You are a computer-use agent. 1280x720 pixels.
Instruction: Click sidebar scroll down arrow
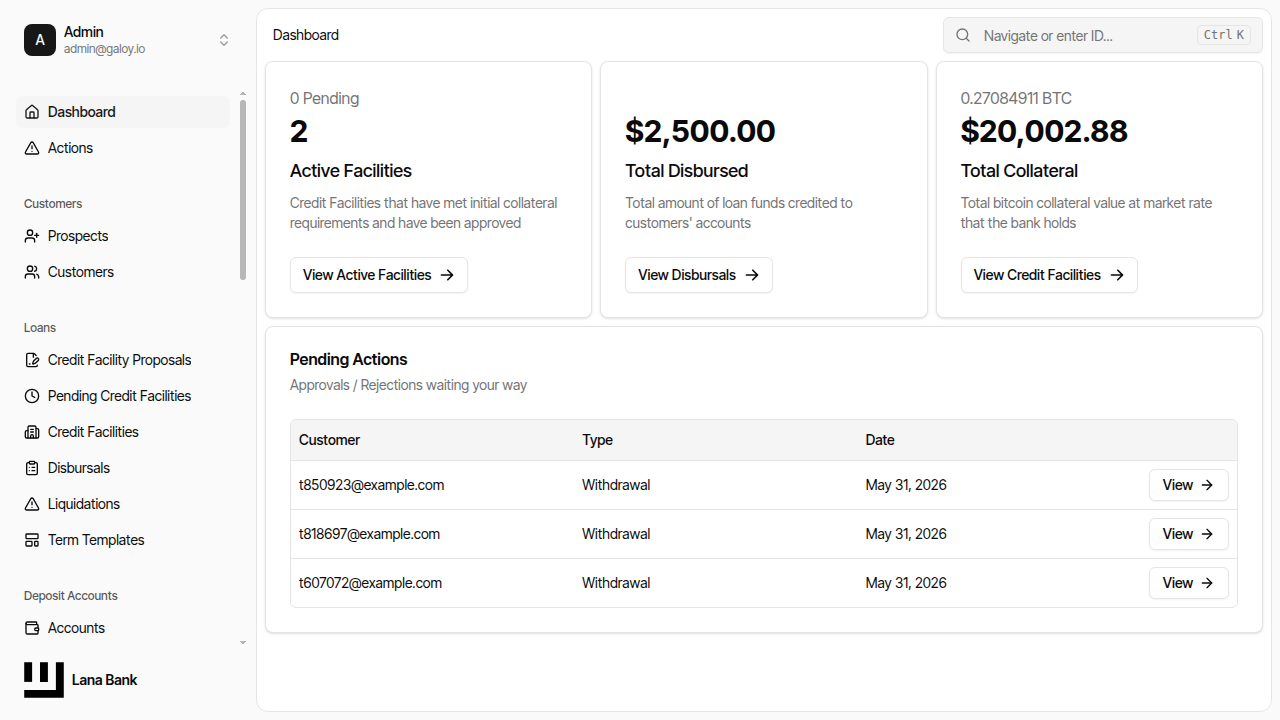(242, 643)
